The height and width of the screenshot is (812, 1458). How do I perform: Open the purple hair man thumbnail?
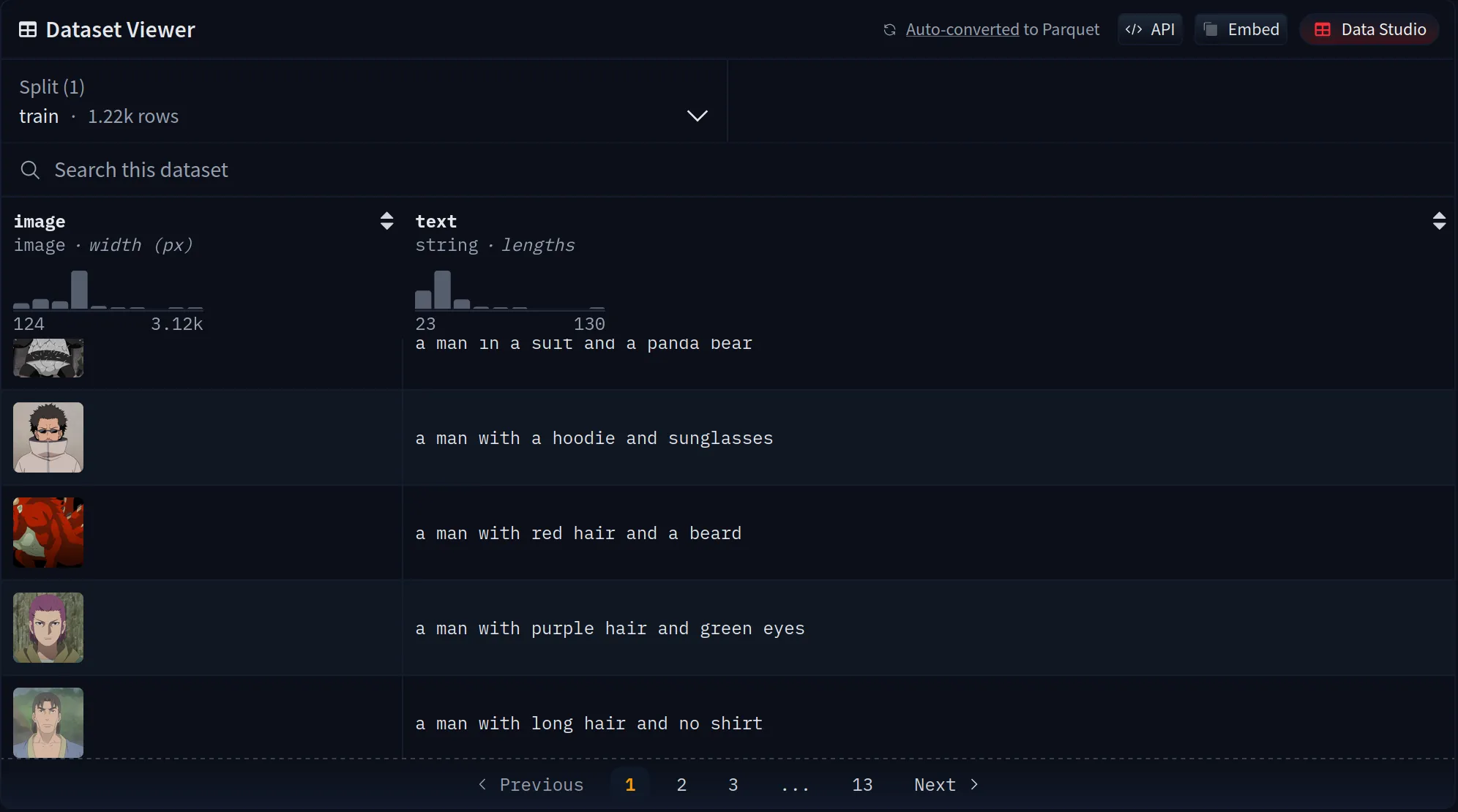point(48,628)
